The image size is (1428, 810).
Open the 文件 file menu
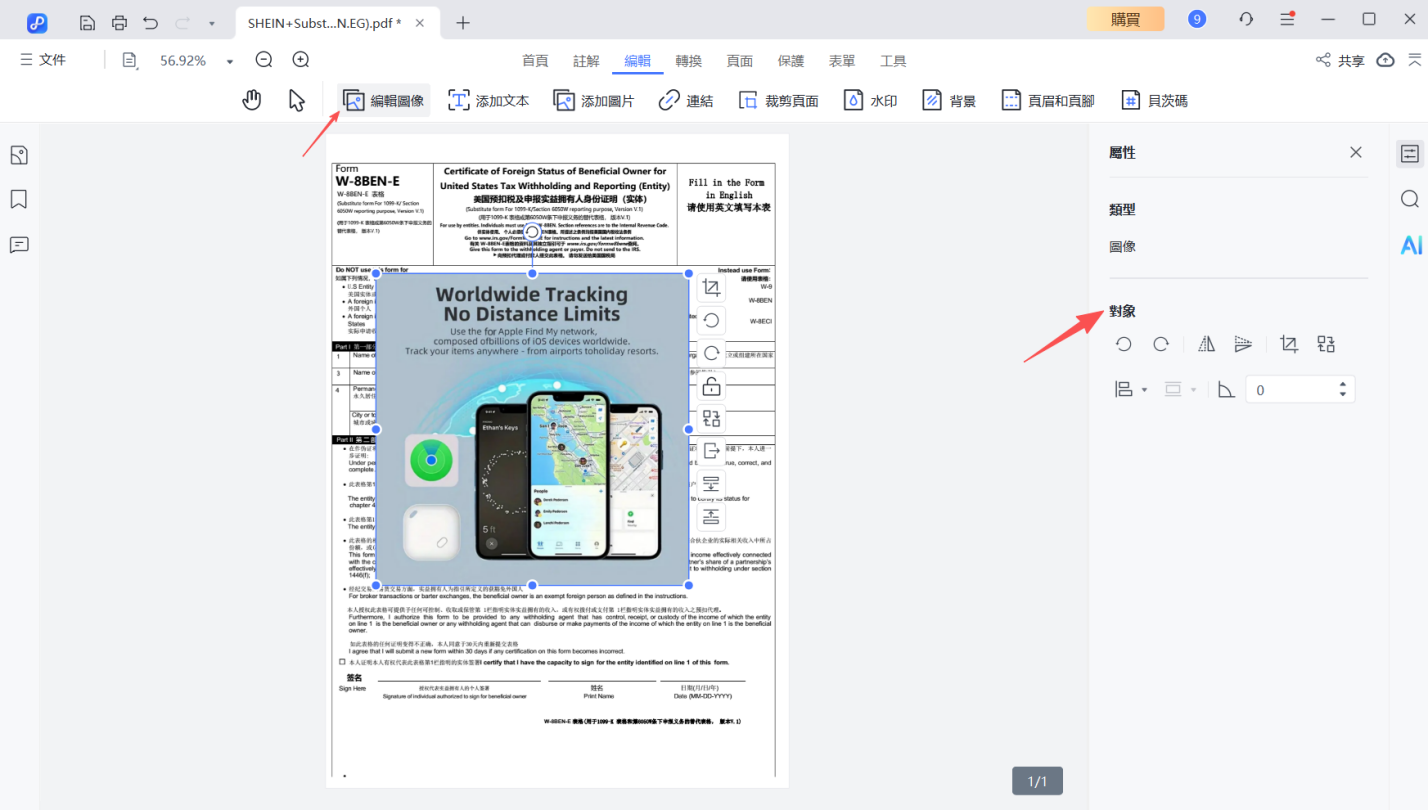pyautogui.click(x=43, y=60)
